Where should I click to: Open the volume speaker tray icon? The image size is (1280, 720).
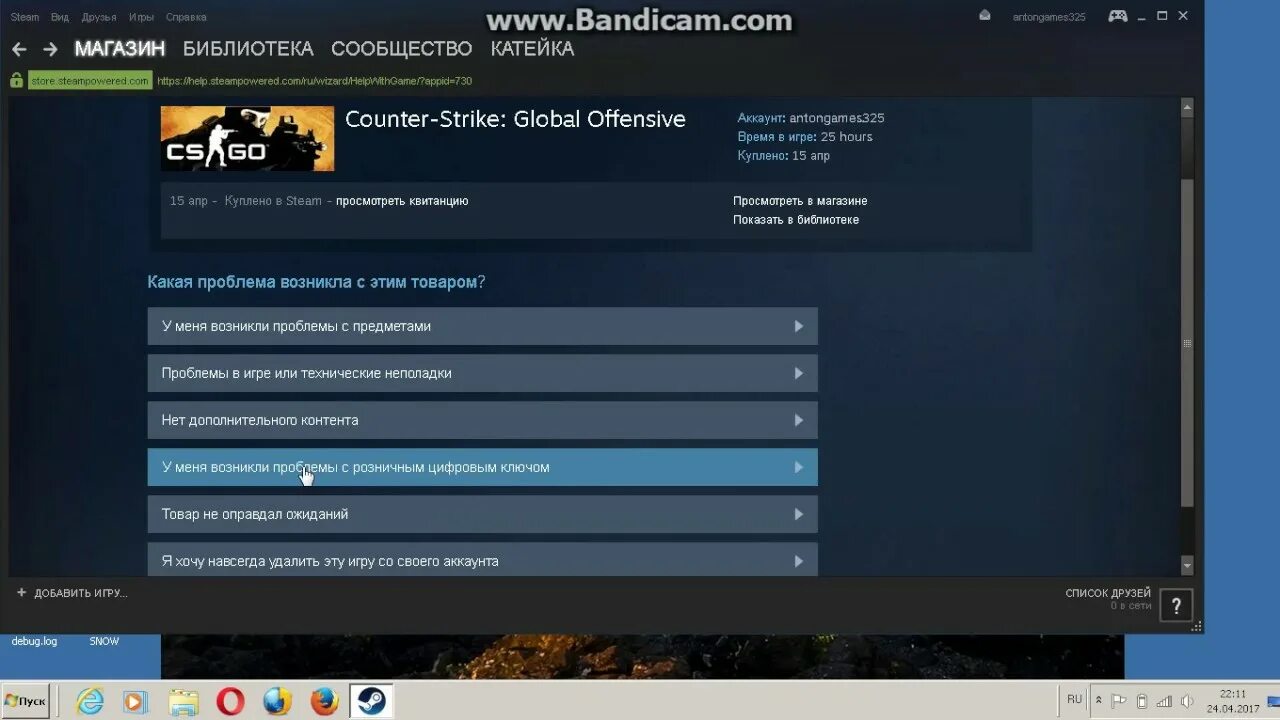point(1187,701)
